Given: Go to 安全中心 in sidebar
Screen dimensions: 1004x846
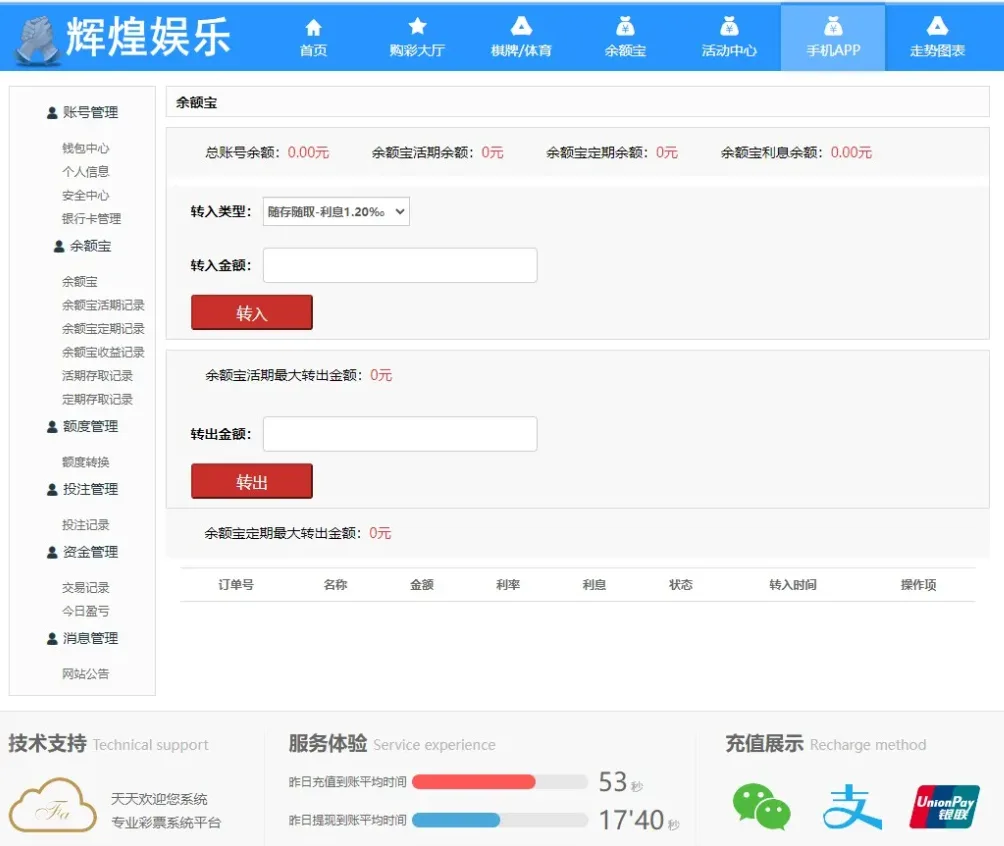Looking at the screenshot, I should [86, 195].
